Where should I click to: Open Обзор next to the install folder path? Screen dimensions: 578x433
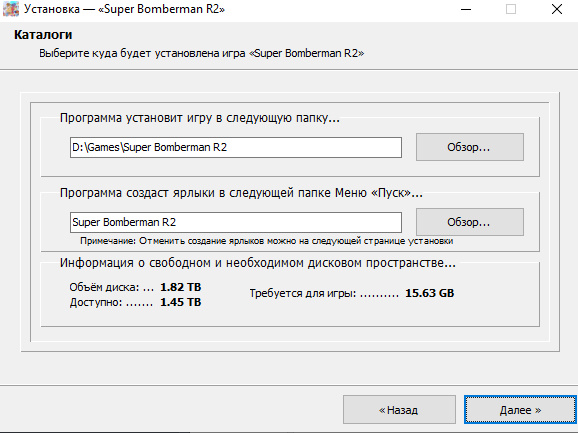pyautogui.click(x=470, y=147)
